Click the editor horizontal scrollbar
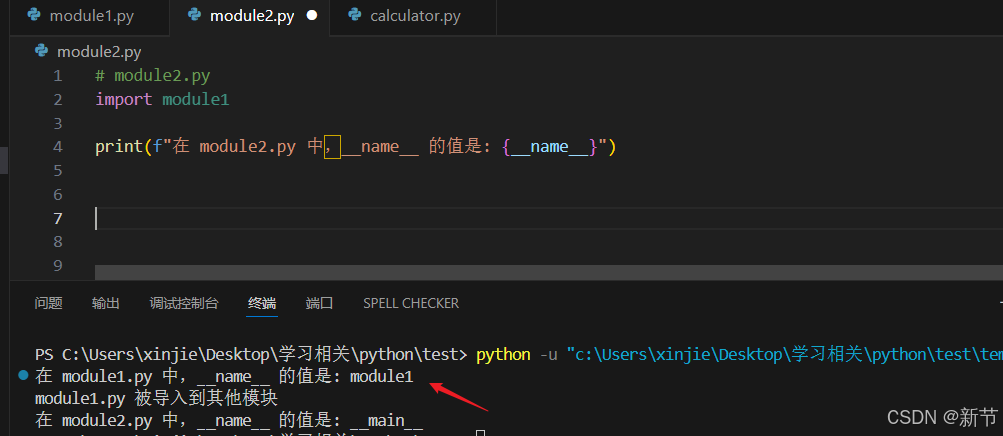The image size is (1003, 436). coord(549,272)
